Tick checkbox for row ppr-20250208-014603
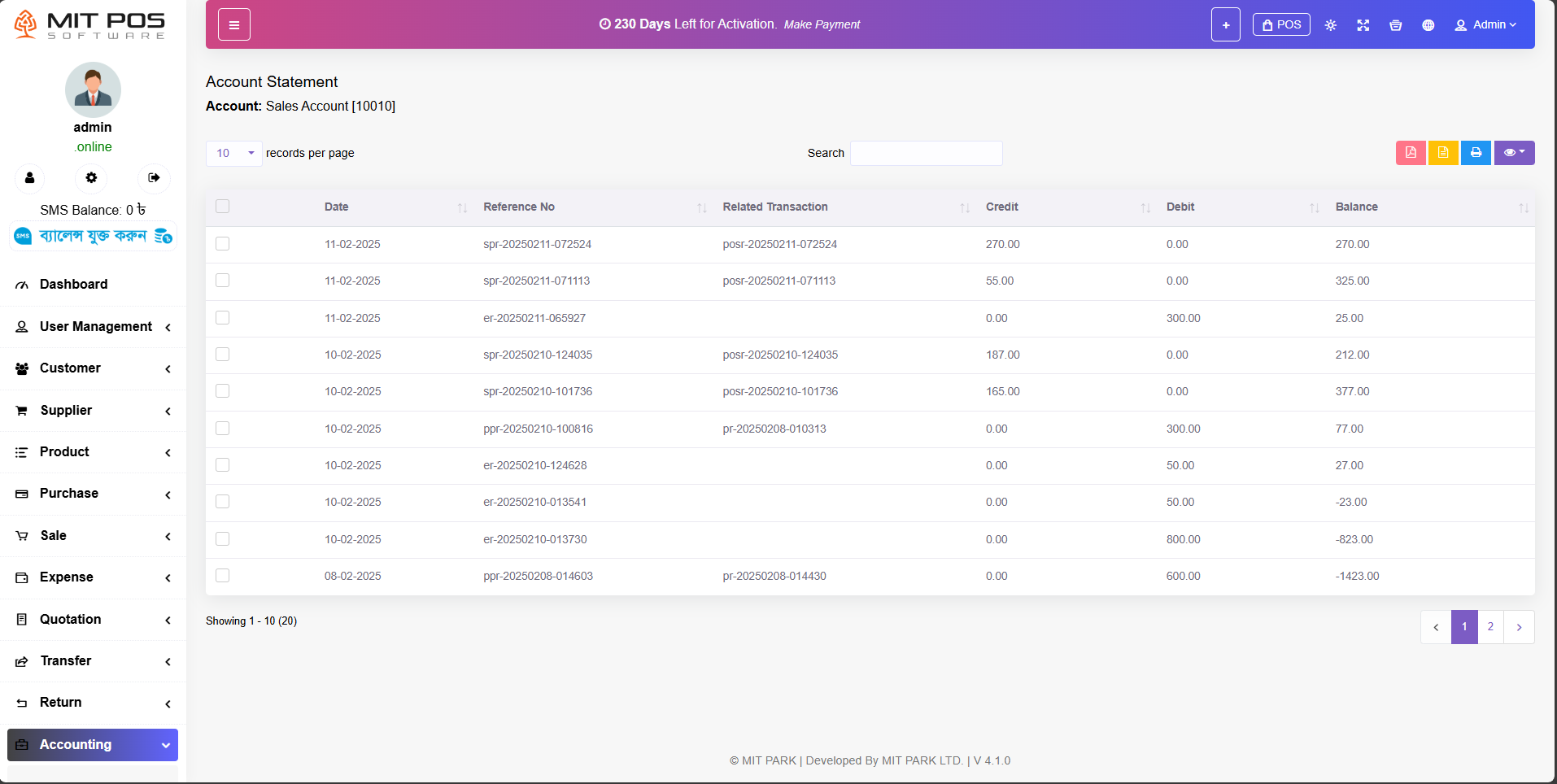1557x784 pixels. coord(223,576)
